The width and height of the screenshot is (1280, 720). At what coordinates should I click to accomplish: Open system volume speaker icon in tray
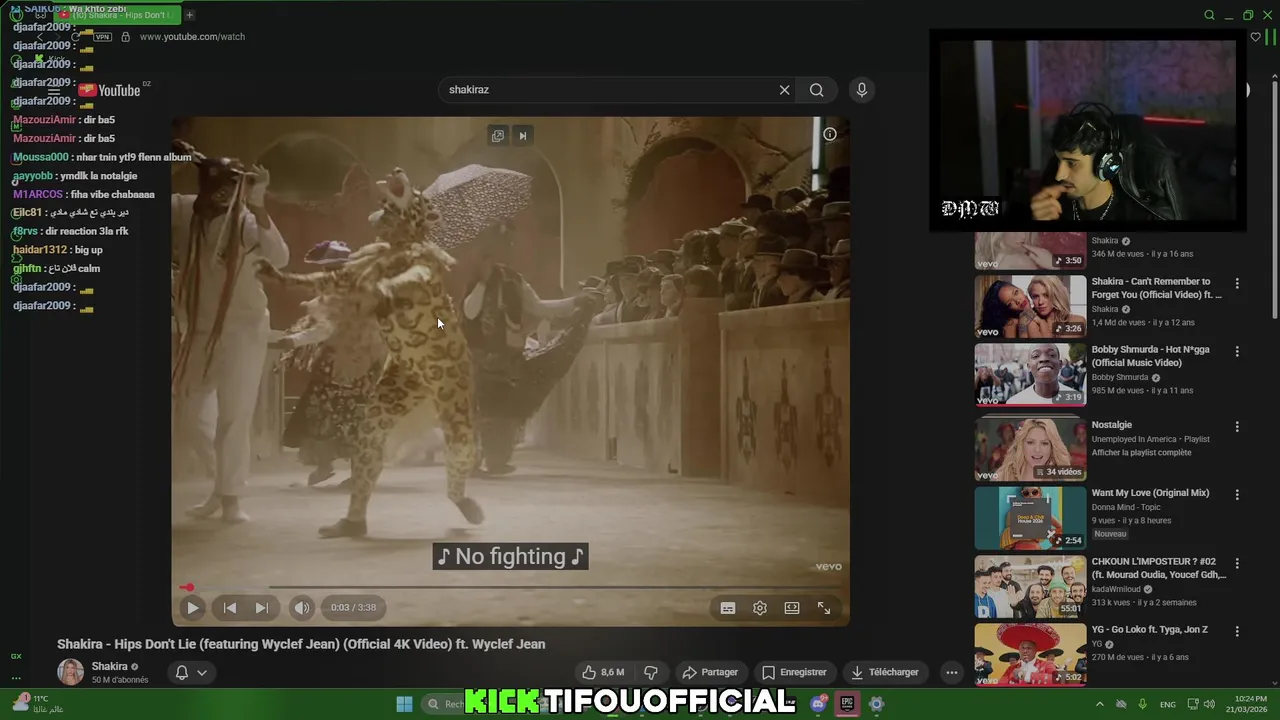[1210, 704]
